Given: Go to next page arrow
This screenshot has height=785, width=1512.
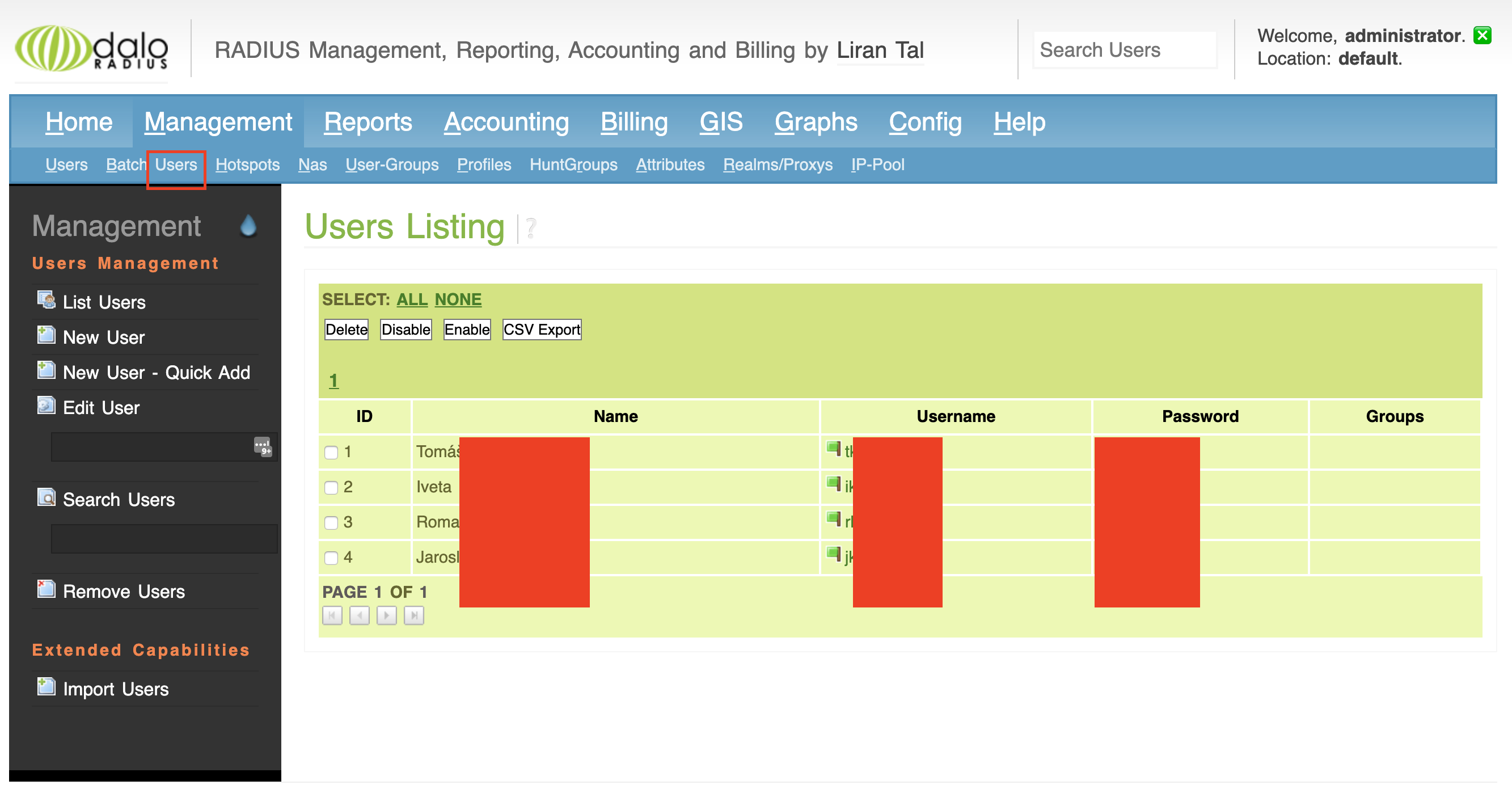Looking at the screenshot, I should pyautogui.click(x=386, y=616).
